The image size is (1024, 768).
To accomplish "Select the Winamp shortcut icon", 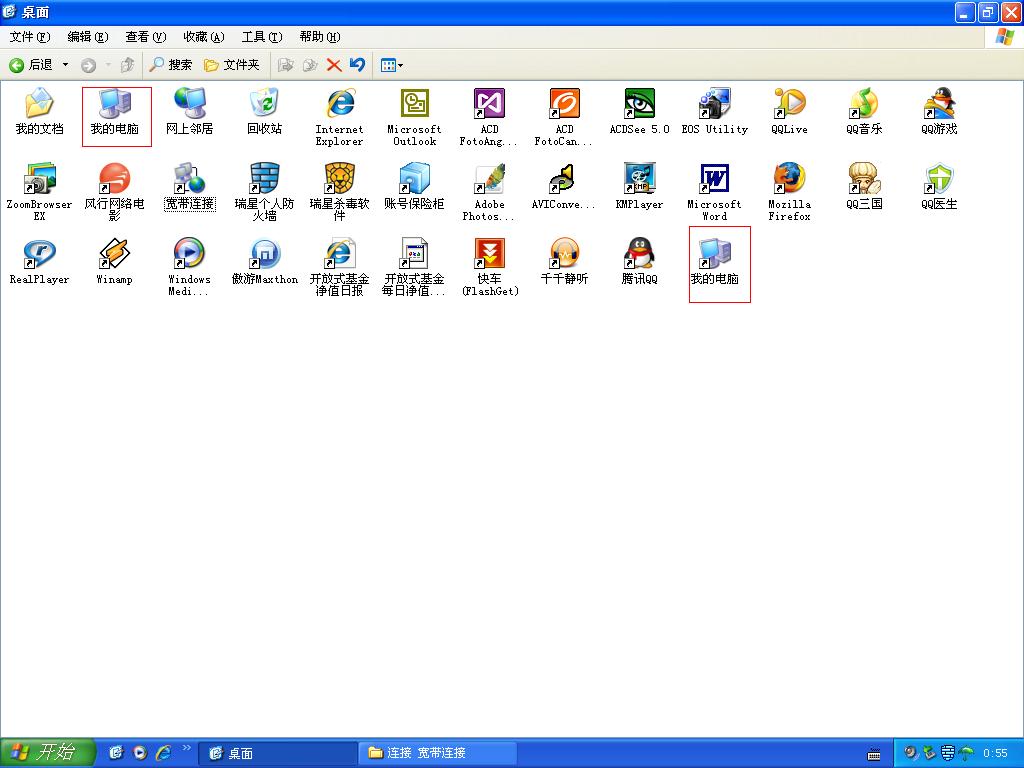I will [x=114, y=255].
